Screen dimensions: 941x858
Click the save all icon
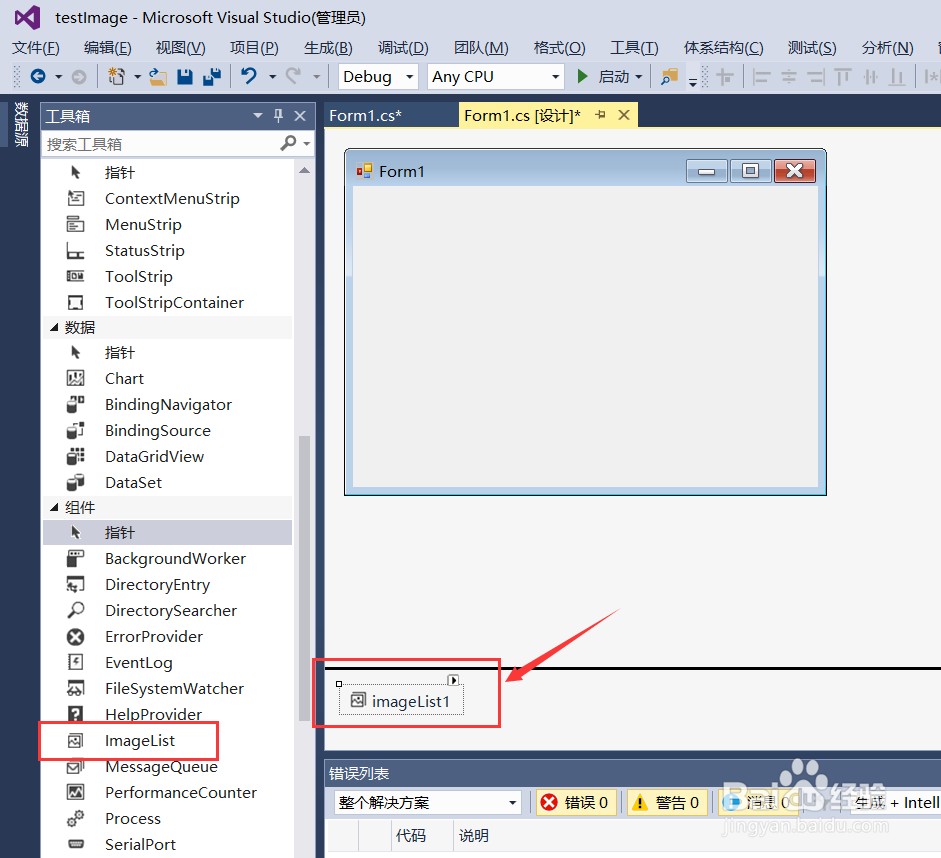tap(212, 76)
